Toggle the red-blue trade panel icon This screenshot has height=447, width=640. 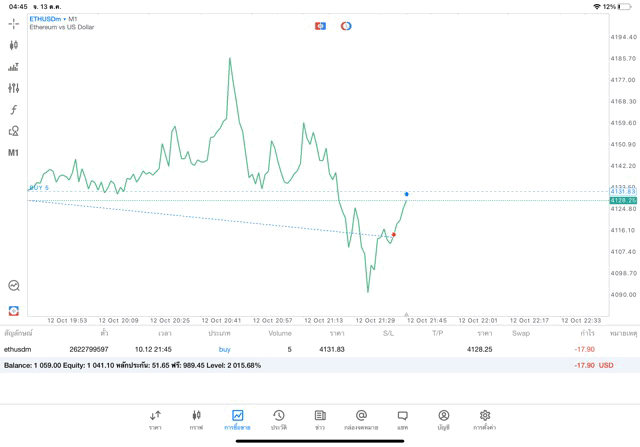coord(320,26)
